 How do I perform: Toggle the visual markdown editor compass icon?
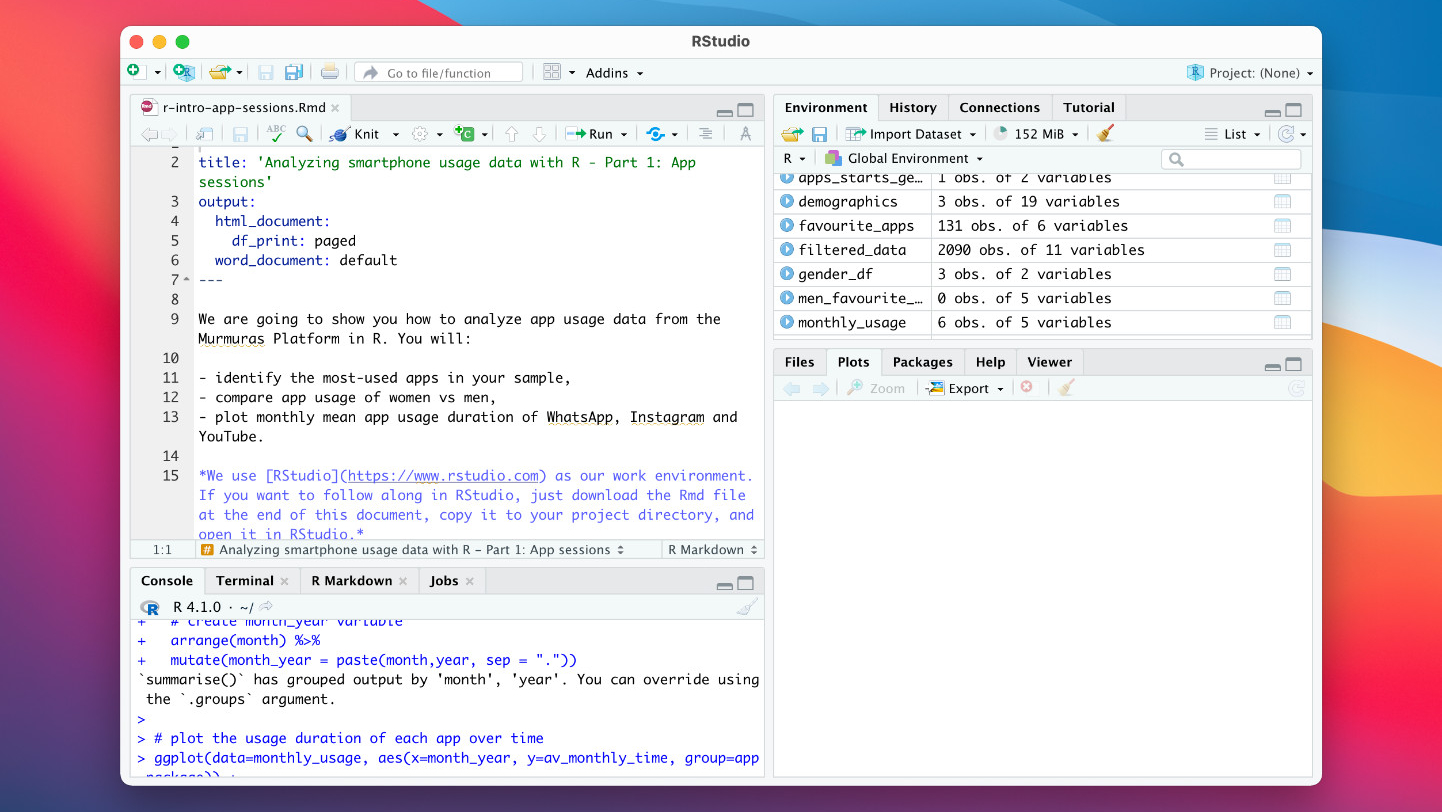click(745, 133)
